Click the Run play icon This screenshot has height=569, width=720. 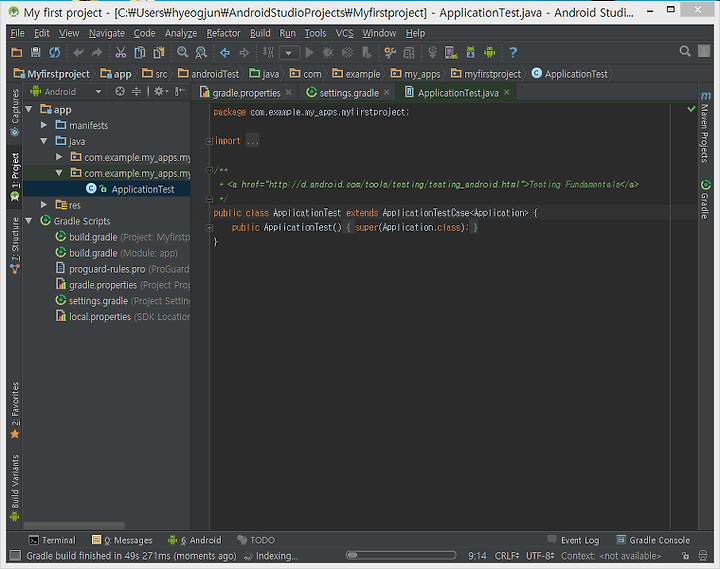[309, 52]
